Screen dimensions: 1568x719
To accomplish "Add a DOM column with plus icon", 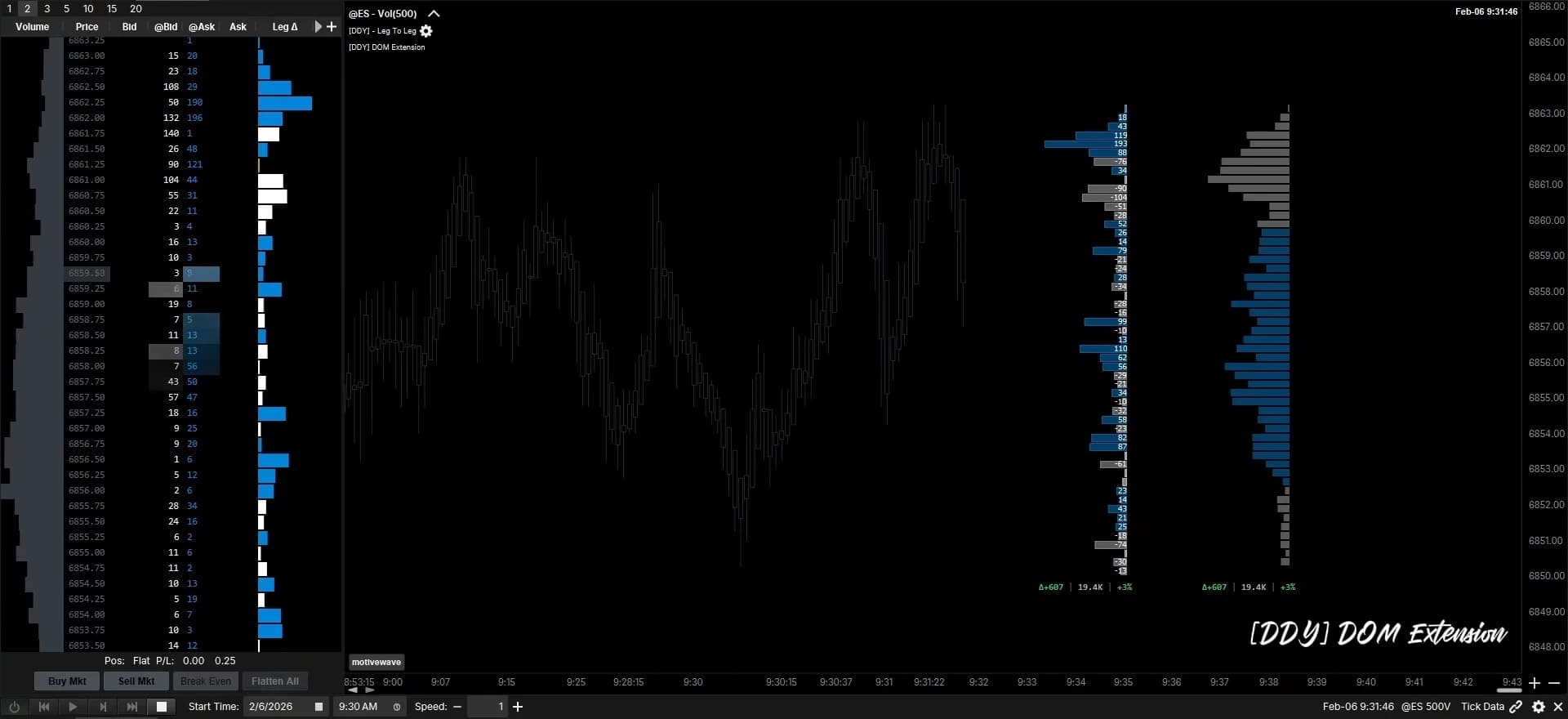I will 332,27.
